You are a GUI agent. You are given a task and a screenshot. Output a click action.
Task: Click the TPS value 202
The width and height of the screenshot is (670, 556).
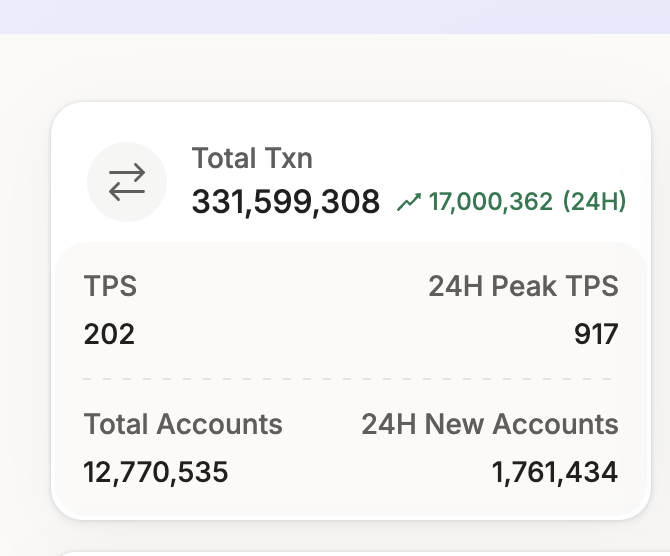tap(109, 334)
